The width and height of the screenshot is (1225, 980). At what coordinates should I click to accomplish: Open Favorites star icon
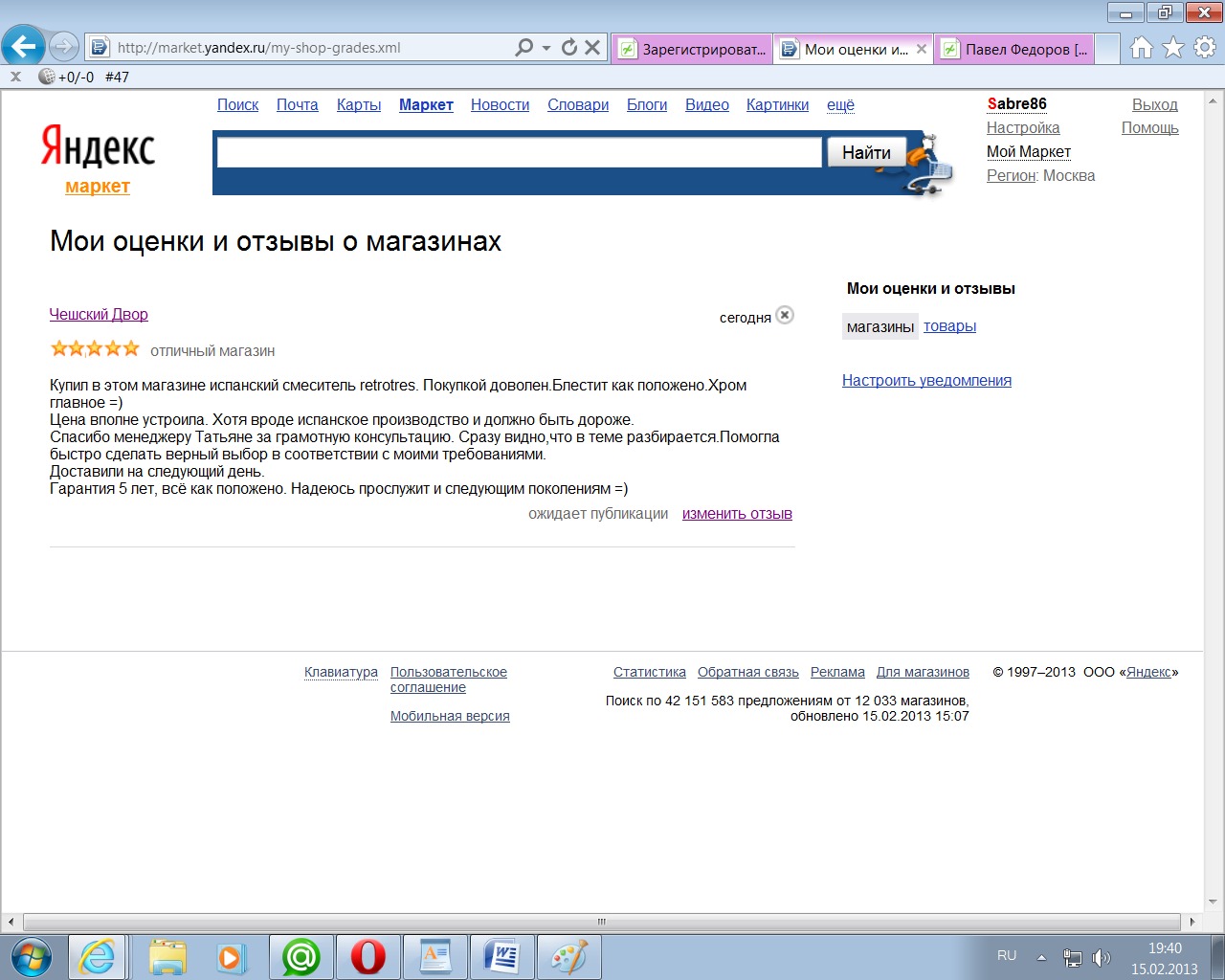pos(1173,47)
